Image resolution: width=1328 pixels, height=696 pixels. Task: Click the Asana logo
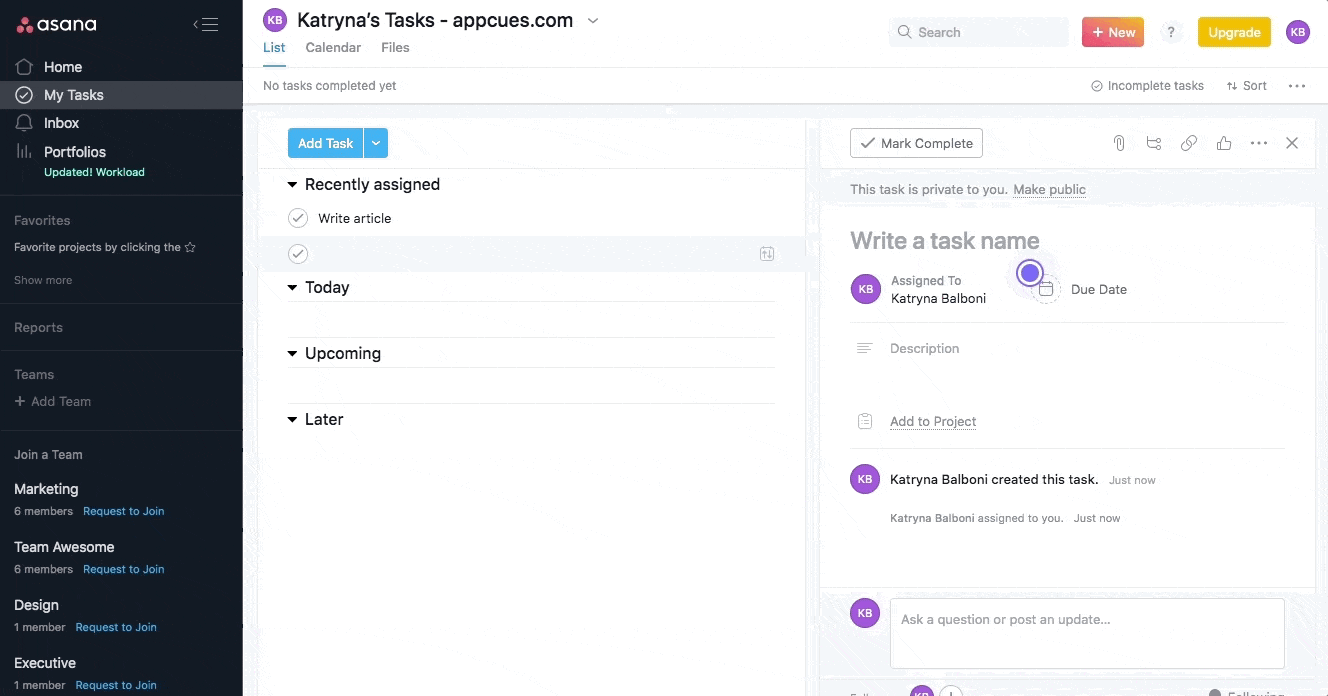[57, 24]
